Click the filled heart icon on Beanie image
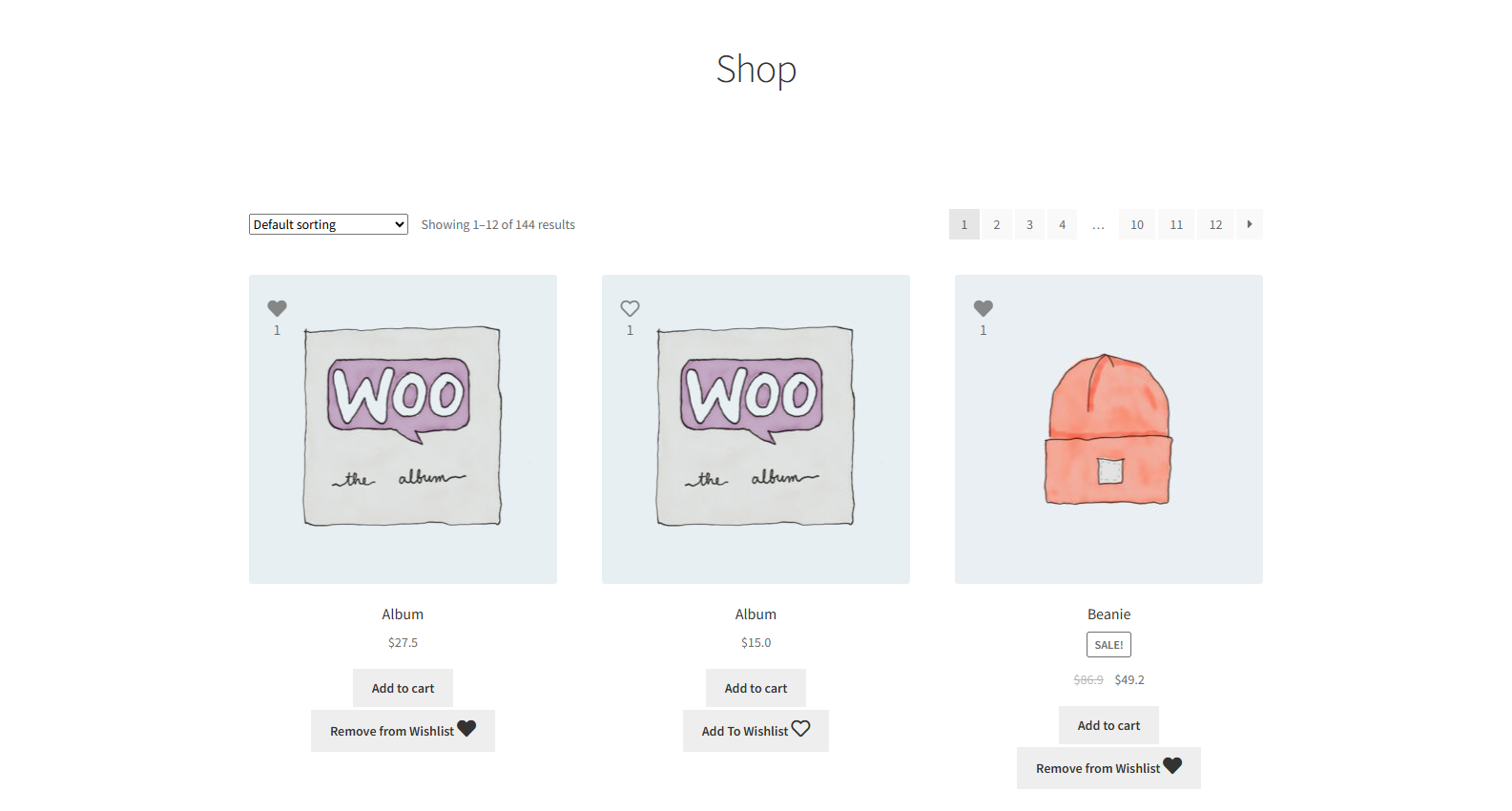The height and width of the screenshot is (811, 1512). (983, 308)
